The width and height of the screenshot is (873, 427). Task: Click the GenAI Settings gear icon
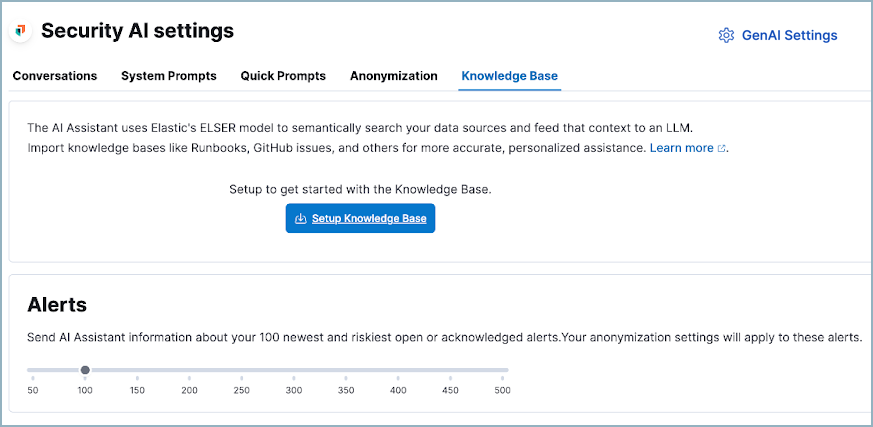pos(726,35)
